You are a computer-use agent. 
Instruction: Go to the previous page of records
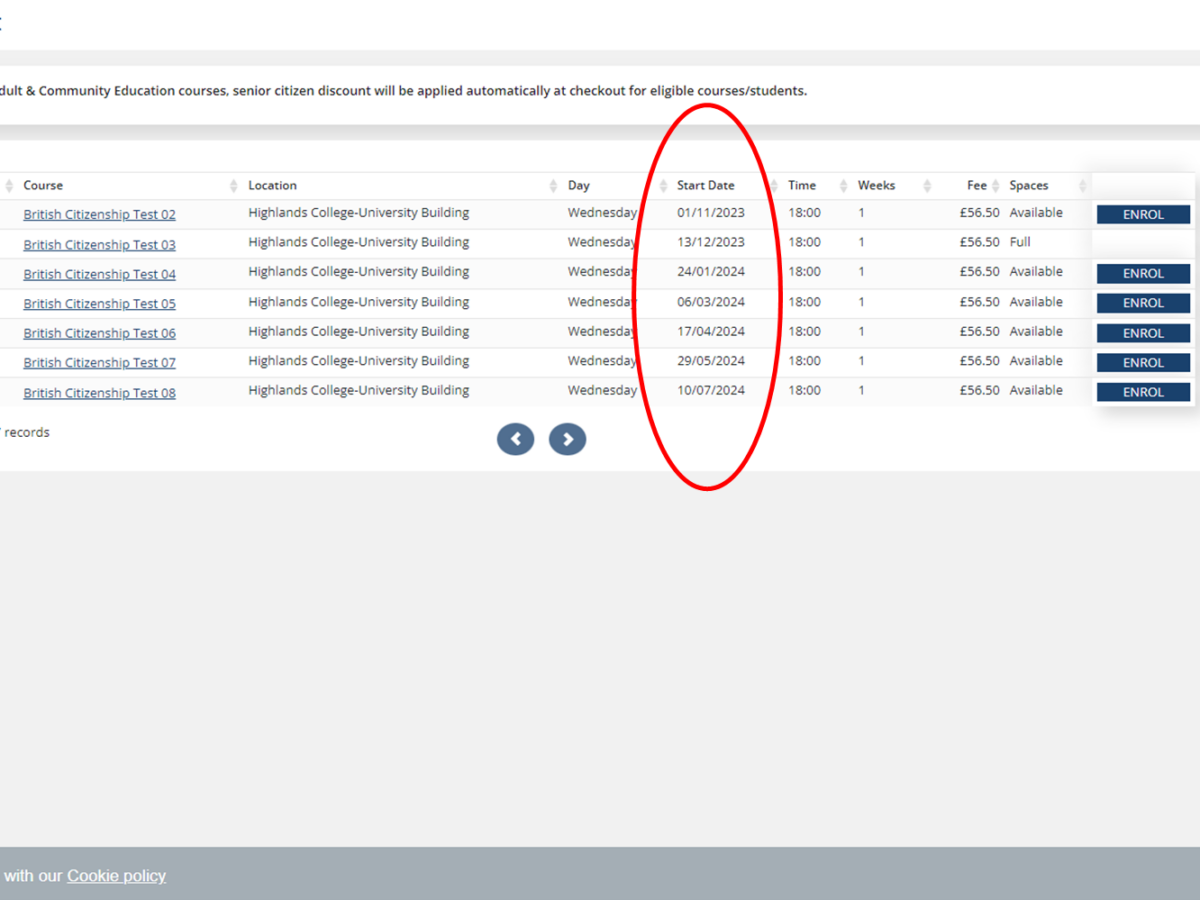(x=516, y=439)
